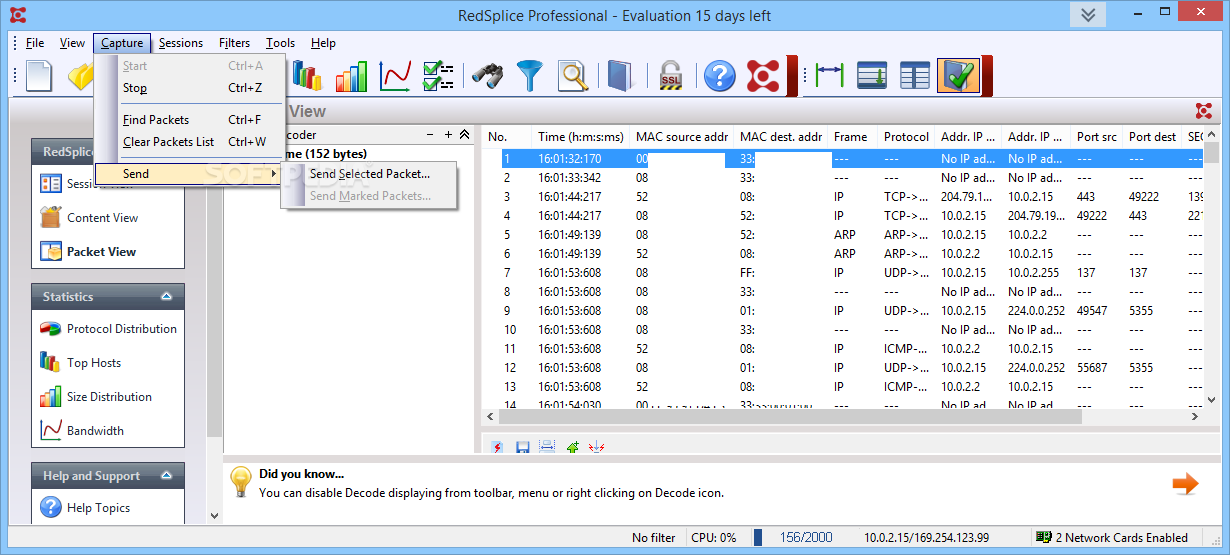Click the Content View box icon
The width and height of the screenshot is (1230, 555).
point(51,217)
